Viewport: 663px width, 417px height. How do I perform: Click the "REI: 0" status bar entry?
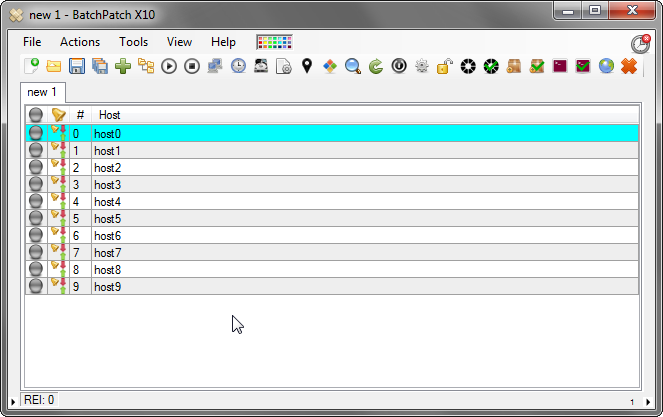(39, 400)
